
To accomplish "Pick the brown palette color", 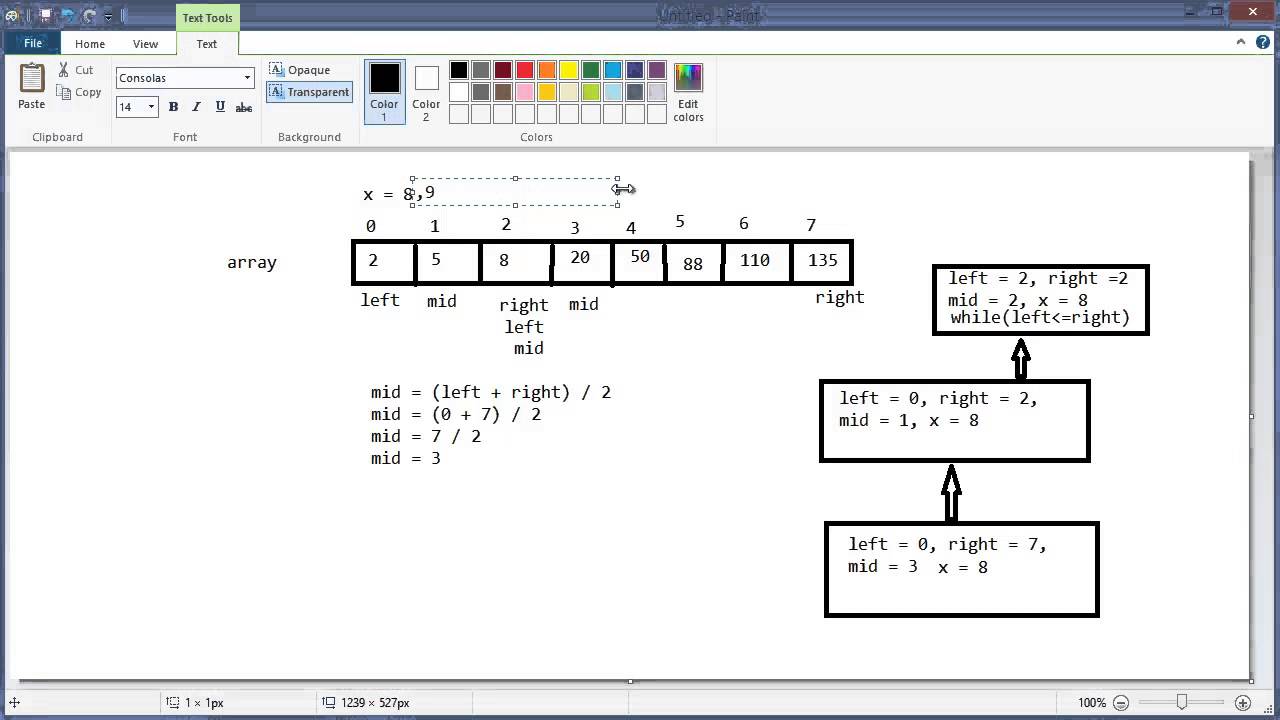I will click(x=503, y=92).
